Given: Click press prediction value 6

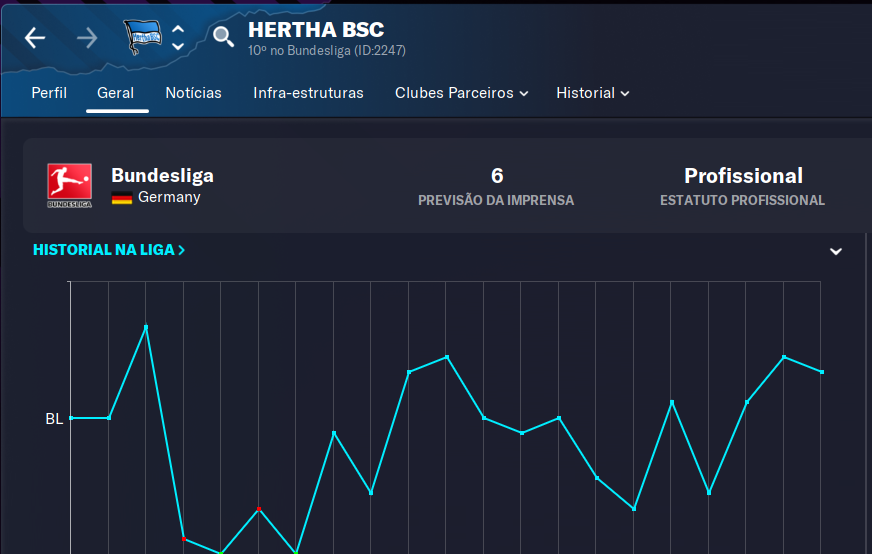Looking at the screenshot, I should (497, 176).
